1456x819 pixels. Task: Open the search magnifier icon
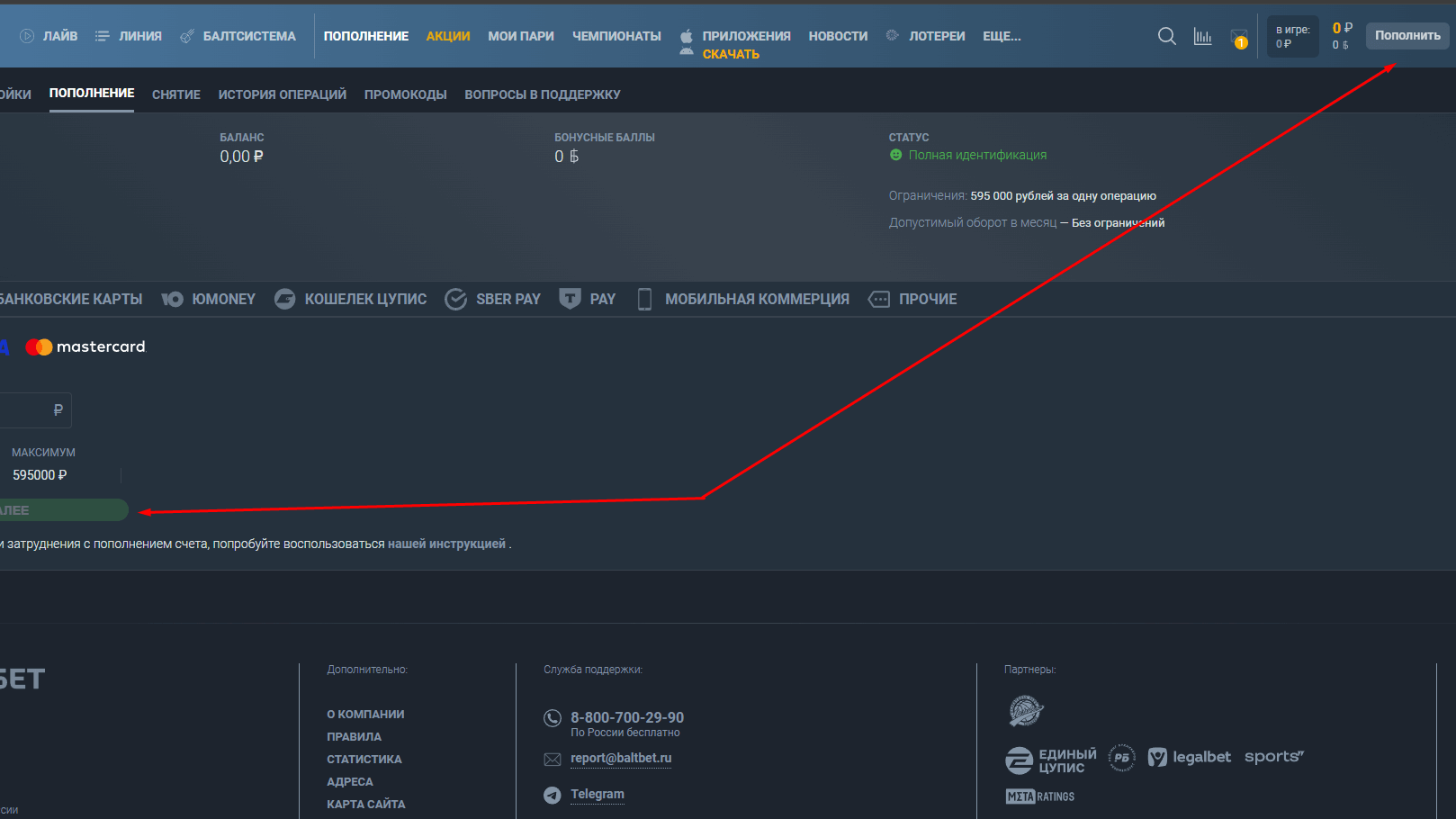[x=1166, y=36]
